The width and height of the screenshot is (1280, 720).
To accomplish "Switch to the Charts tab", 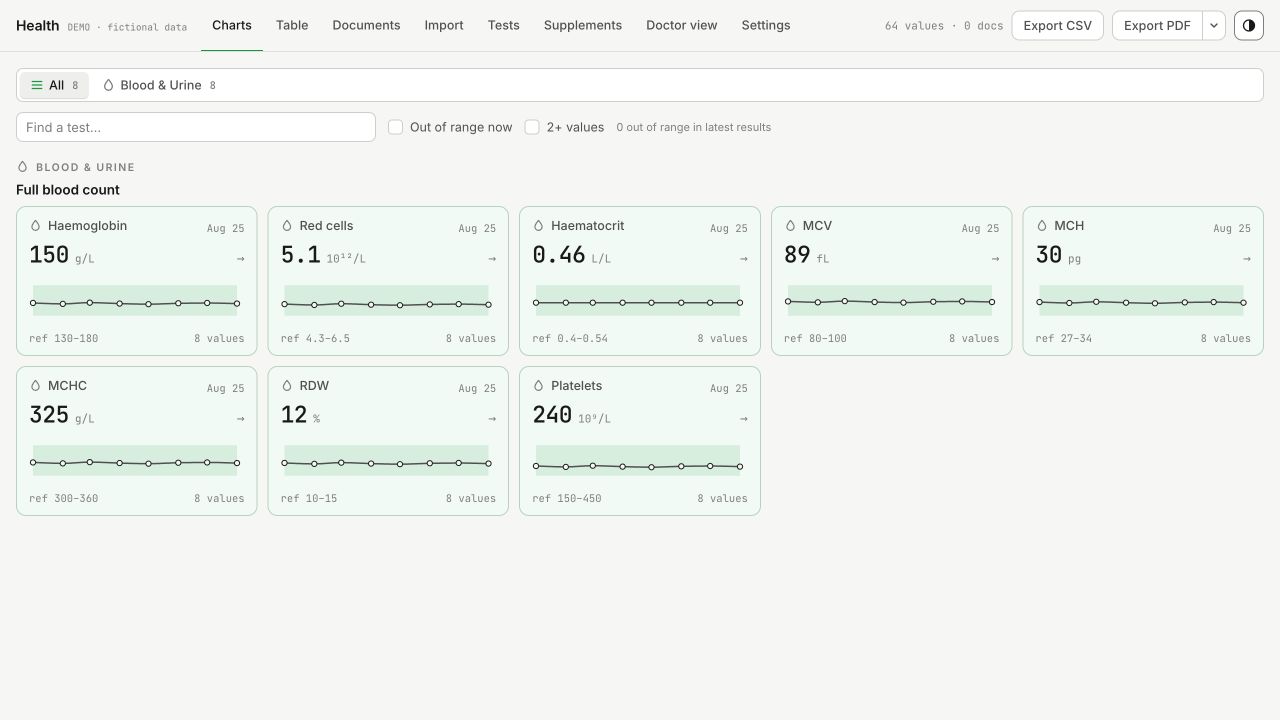I will pyautogui.click(x=232, y=25).
